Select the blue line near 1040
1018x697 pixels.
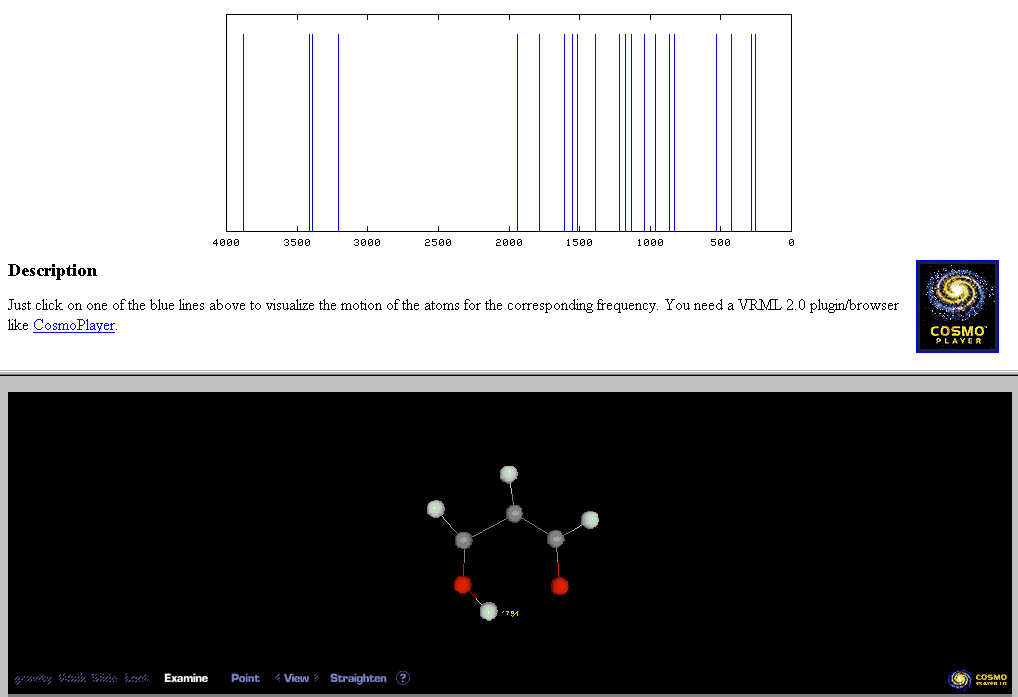(645, 132)
